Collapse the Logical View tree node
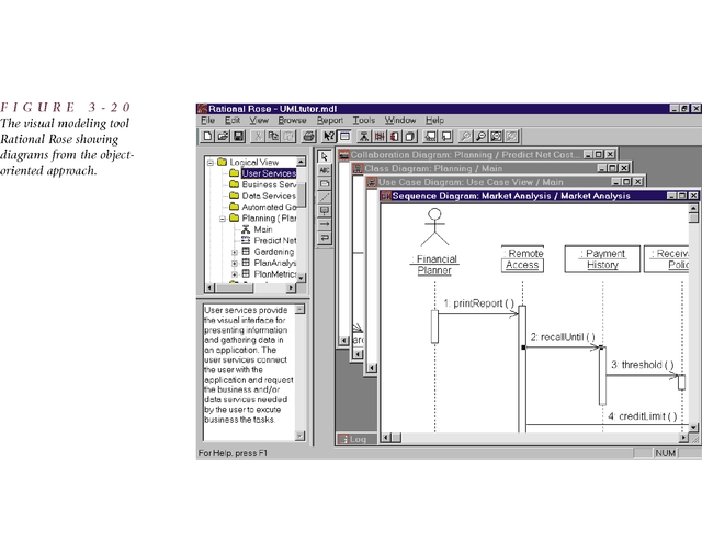 (210, 162)
